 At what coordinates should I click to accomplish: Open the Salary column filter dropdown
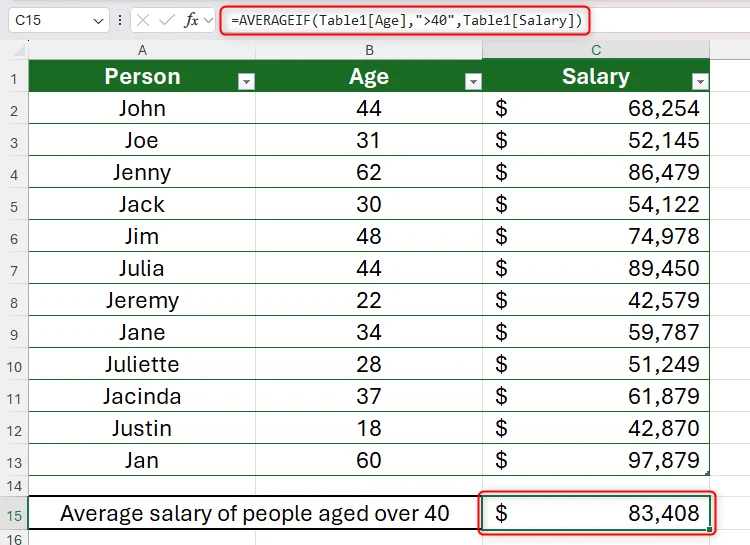click(700, 82)
